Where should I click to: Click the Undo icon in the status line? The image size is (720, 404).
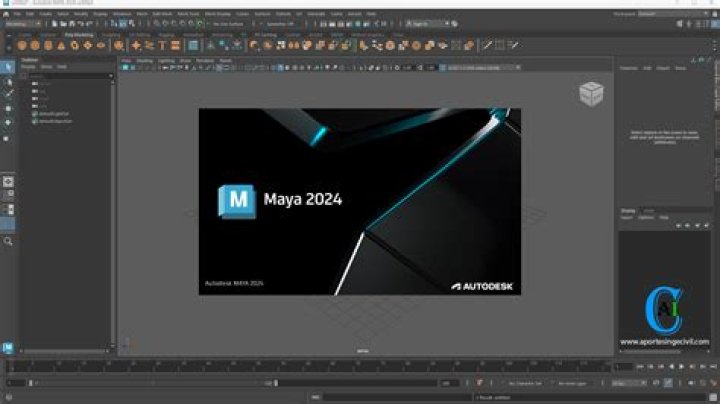pyautogui.click(x=81, y=24)
